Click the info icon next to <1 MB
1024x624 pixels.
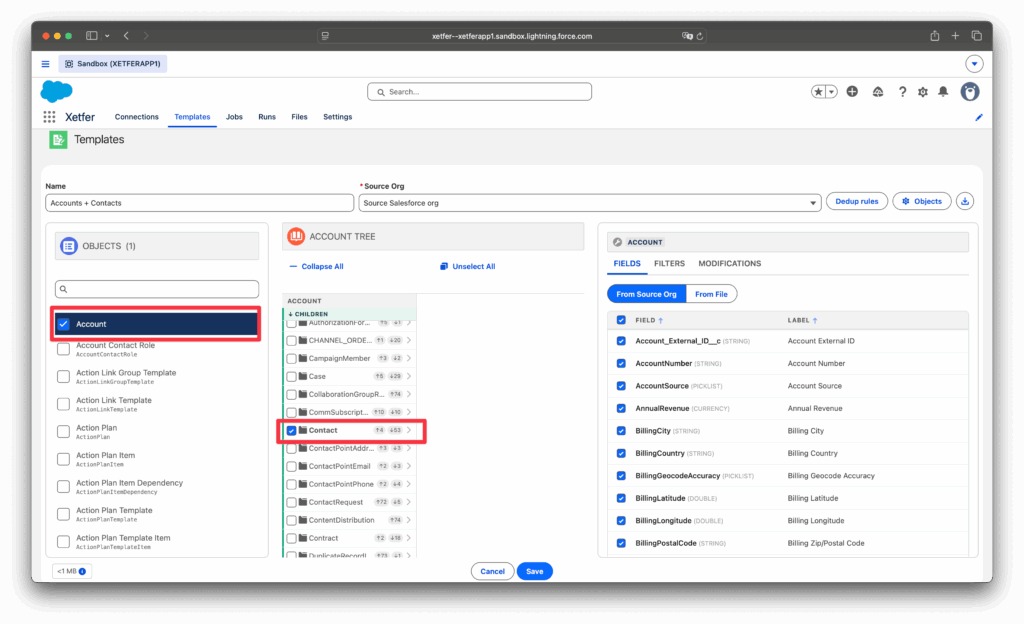click(x=82, y=571)
